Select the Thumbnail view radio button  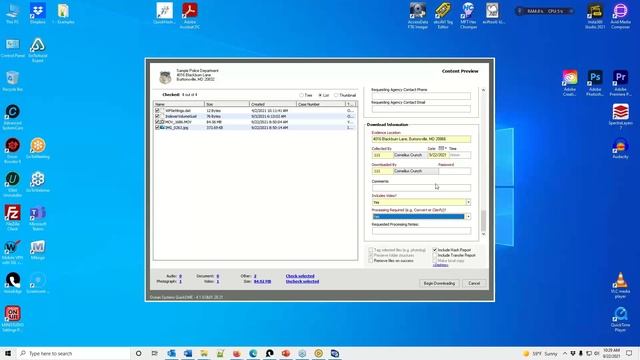coord(336,95)
